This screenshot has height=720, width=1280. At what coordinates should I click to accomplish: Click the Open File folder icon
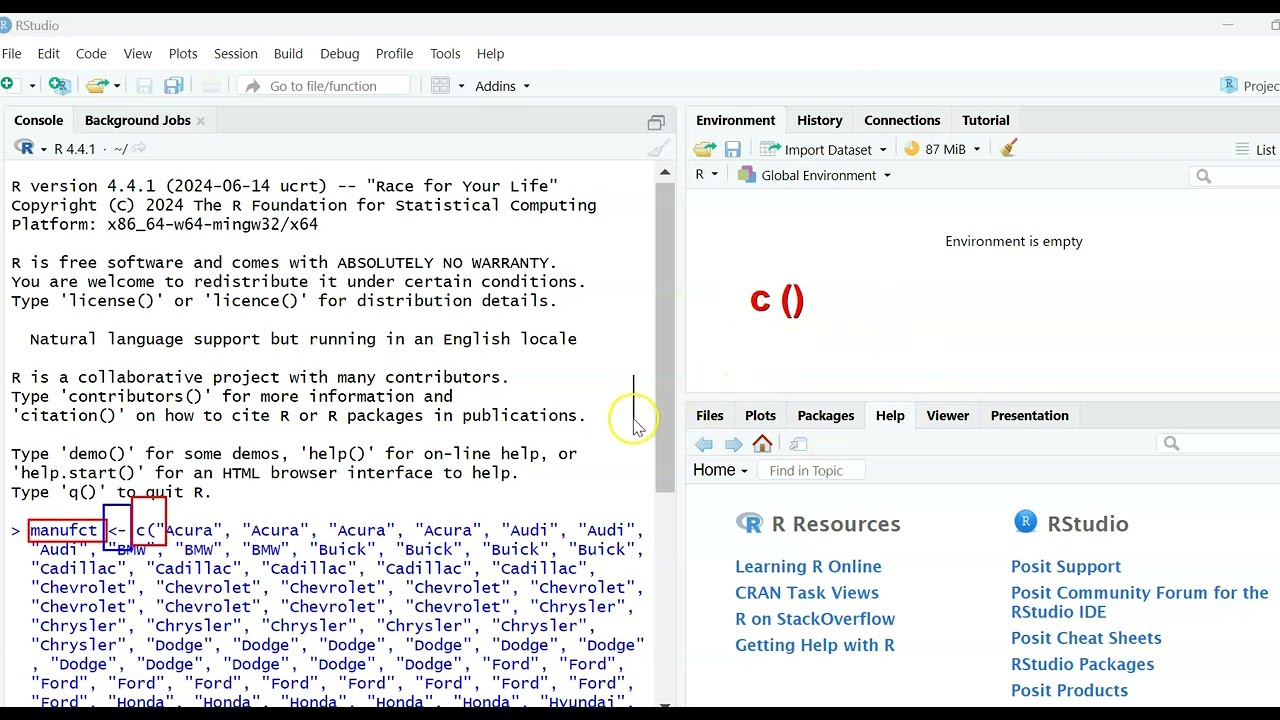(x=97, y=86)
